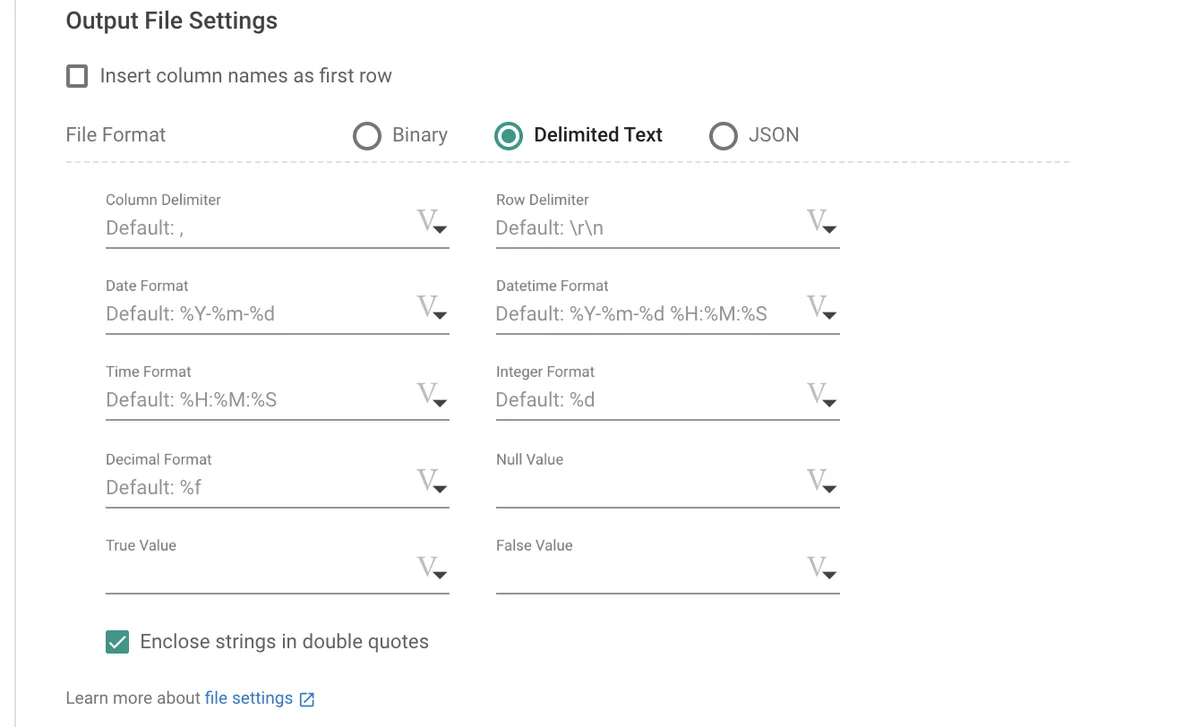Open the Date Format variable picker icon
Image resolution: width=1200 pixels, height=727 pixels.
point(431,308)
